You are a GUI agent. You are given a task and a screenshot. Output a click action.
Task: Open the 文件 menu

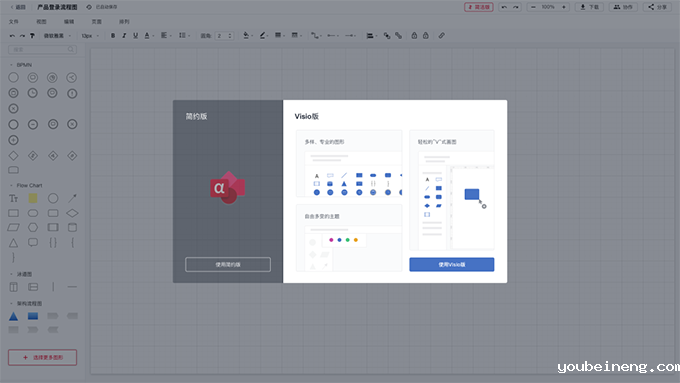point(14,21)
